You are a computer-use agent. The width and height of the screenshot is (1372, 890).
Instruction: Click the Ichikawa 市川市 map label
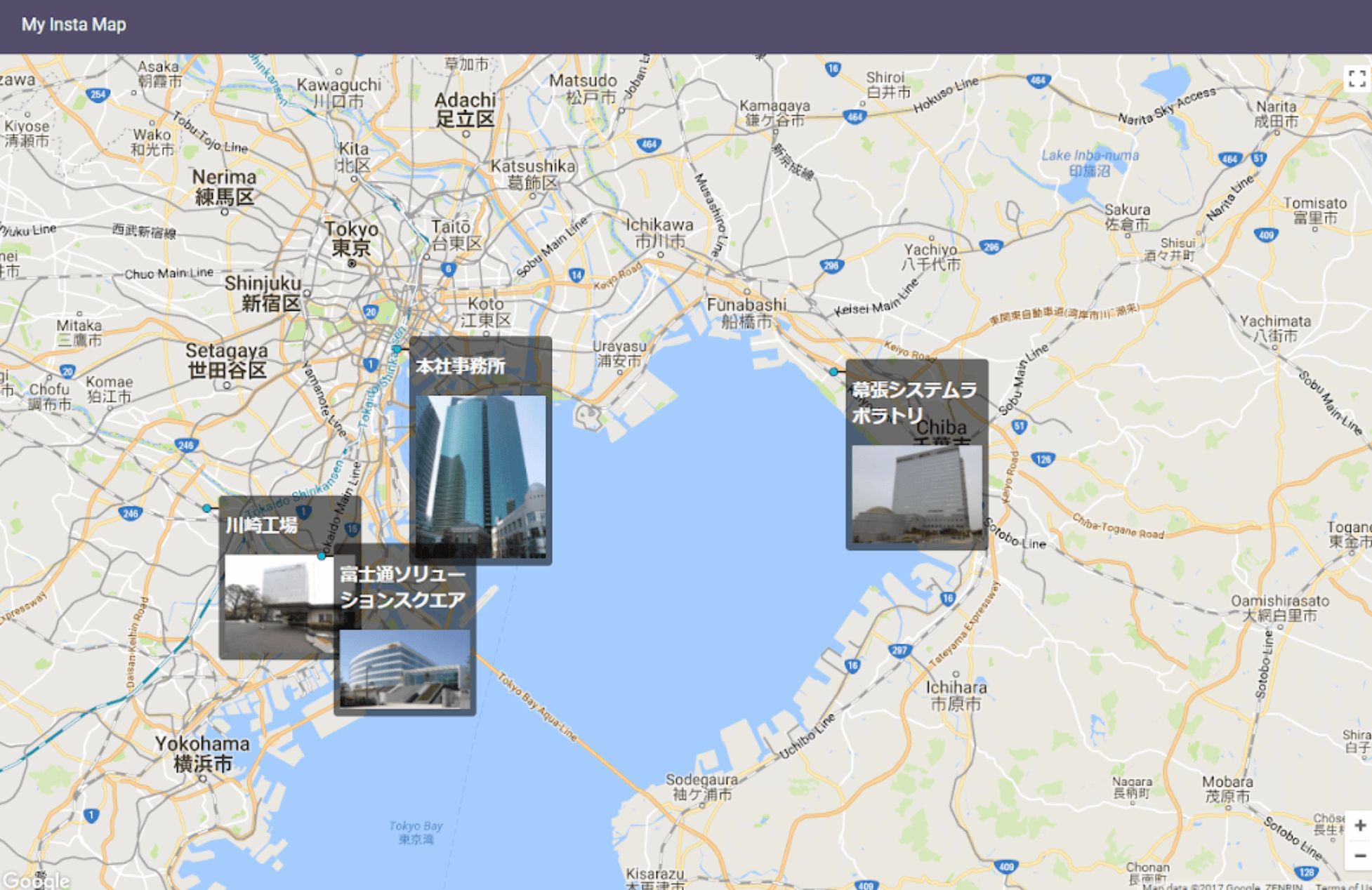(x=659, y=233)
